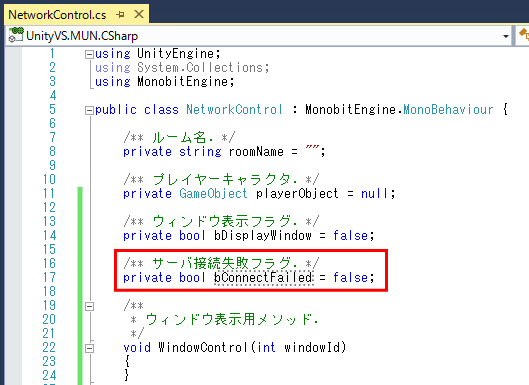Click the UnityVS.MUN.CSharp project icon
Viewport: 529px width, 385px height.
(x=16, y=35)
